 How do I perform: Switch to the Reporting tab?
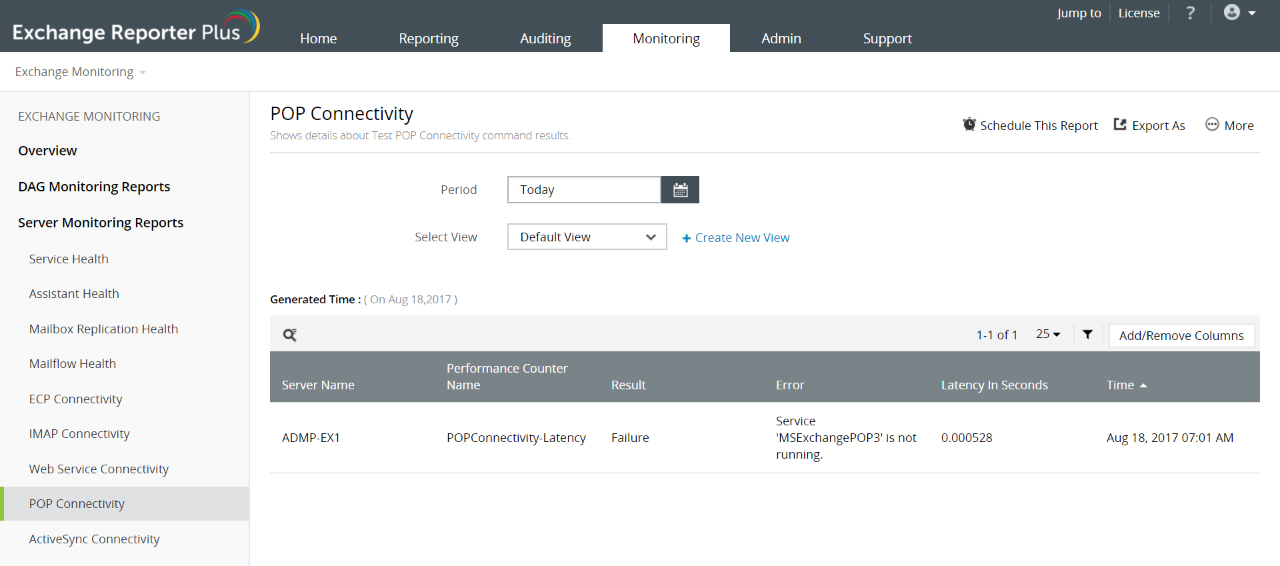point(428,38)
